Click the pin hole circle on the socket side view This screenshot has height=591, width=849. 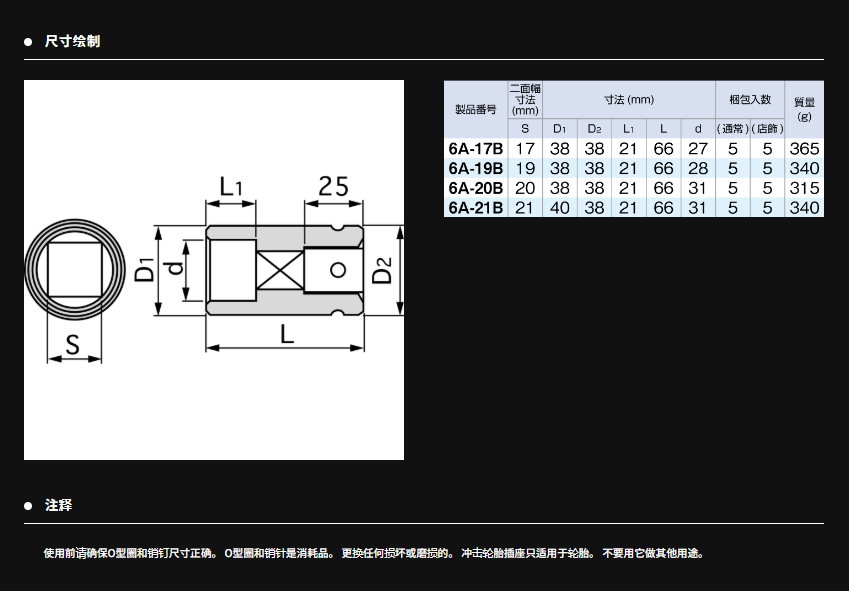pyautogui.click(x=337, y=269)
